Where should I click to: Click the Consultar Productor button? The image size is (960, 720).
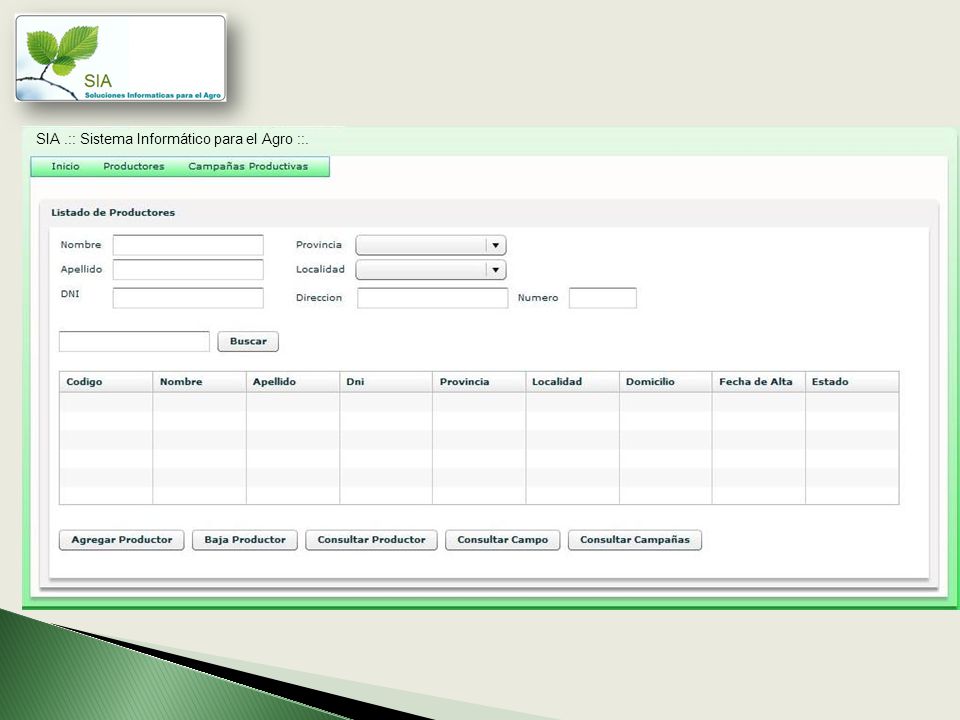pos(372,540)
